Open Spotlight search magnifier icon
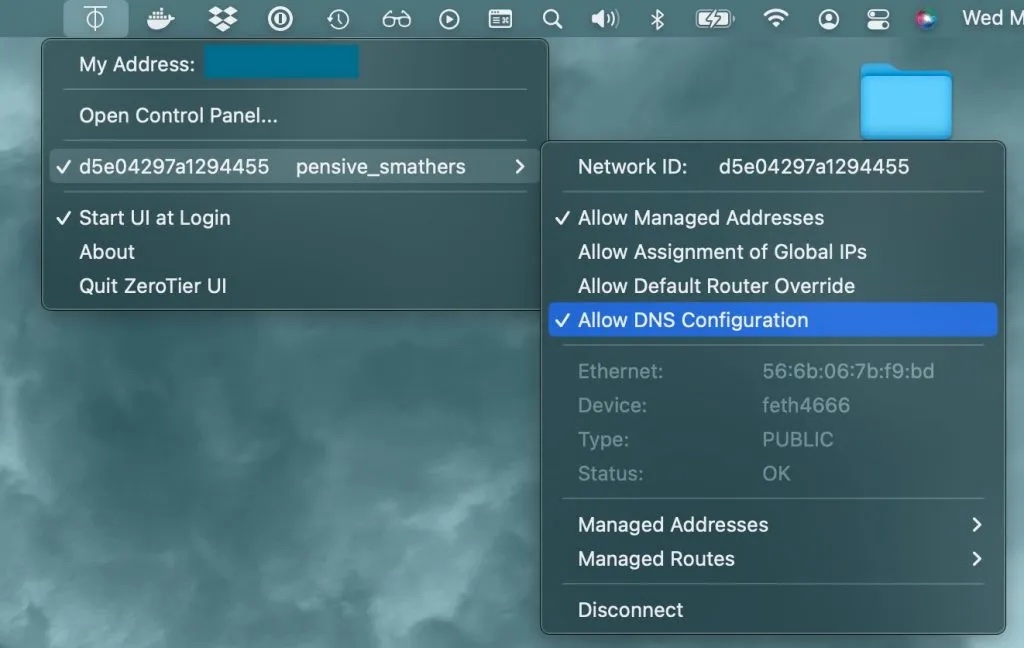This screenshot has width=1024, height=648. click(x=552, y=19)
